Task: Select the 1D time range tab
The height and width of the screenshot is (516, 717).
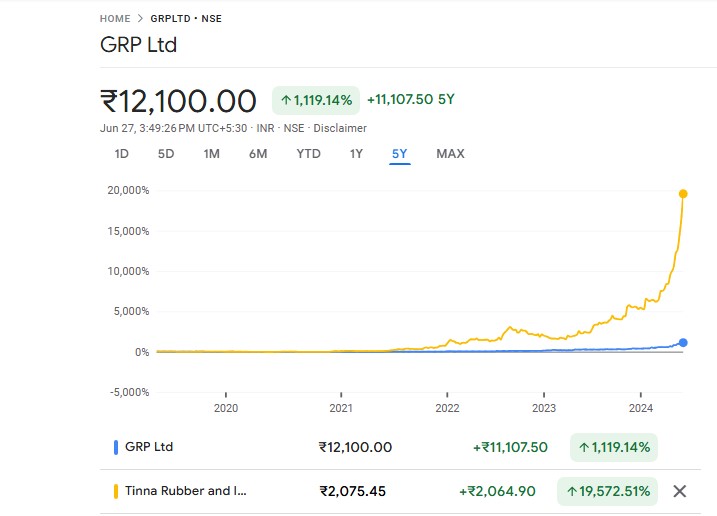Action: coord(122,154)
